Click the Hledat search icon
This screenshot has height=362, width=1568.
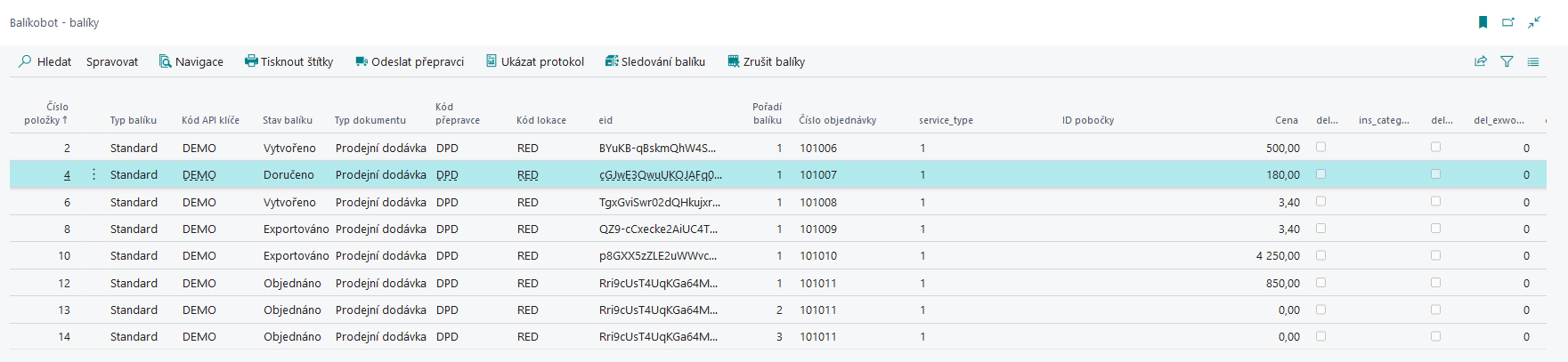tap(25, 61)
